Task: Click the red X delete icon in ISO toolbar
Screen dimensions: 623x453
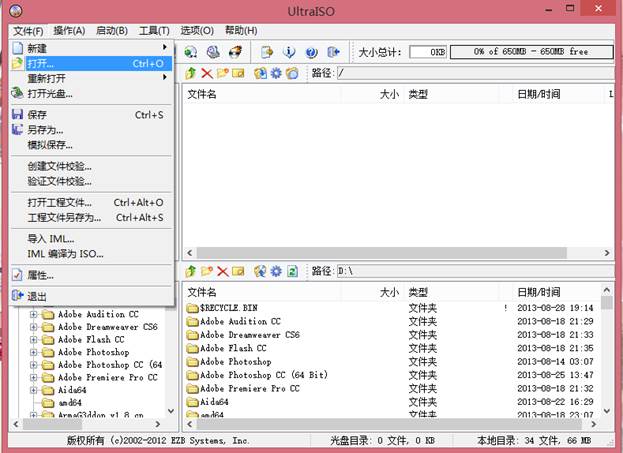Action: click(x=207, y=73)
